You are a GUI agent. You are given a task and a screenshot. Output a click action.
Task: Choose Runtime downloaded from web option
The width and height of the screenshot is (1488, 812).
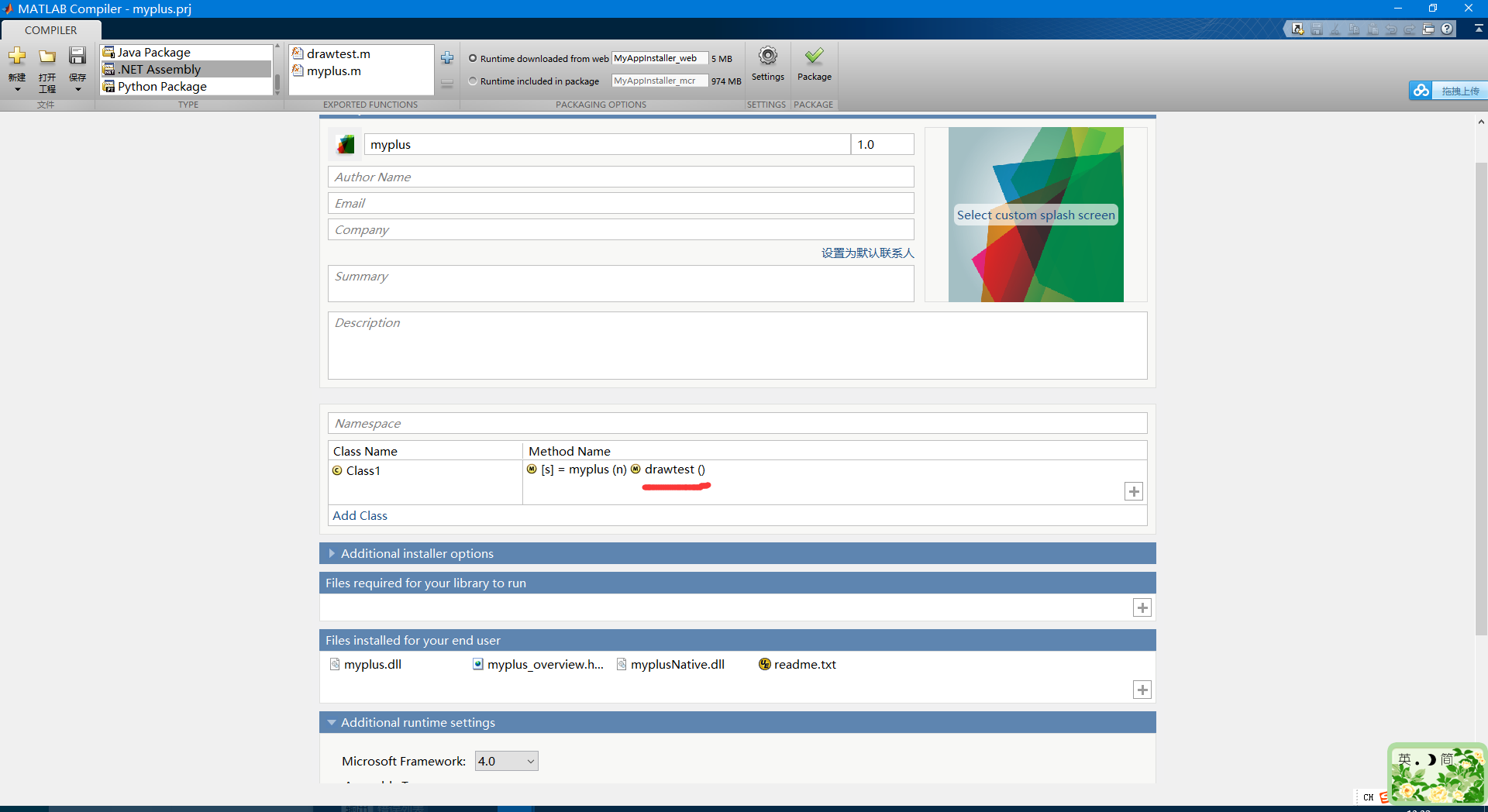coord(473,58)
